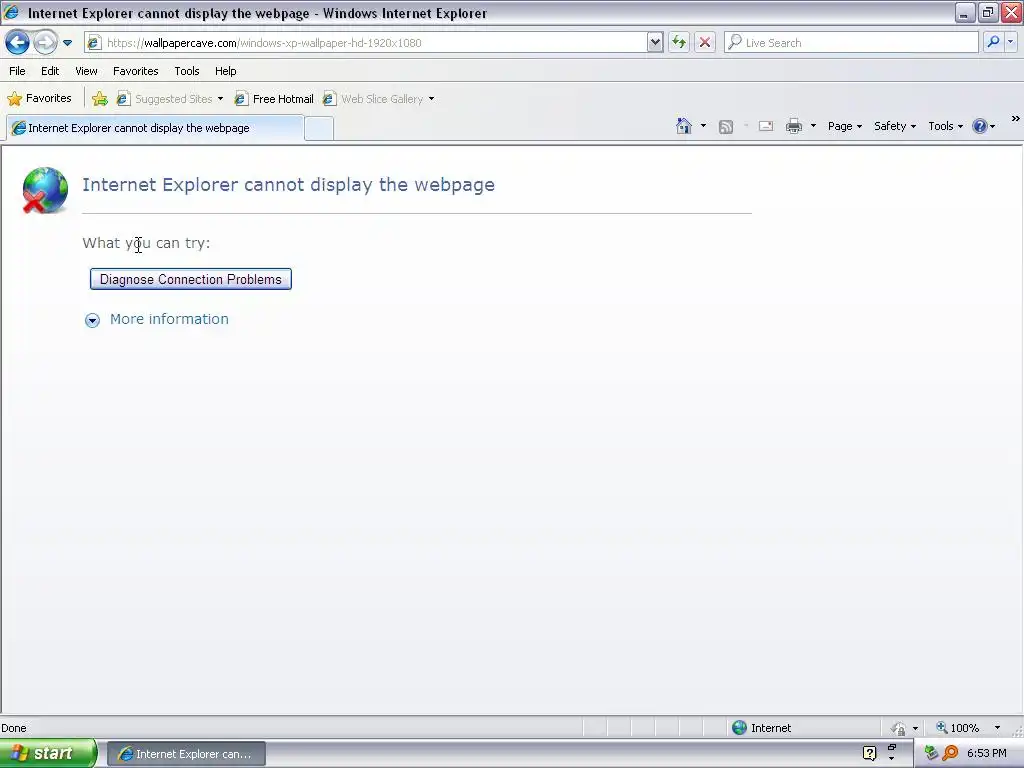This screenshot has height=768, width=1024.
Task: Select the cannot display the webpage tab
Action: 155,128
